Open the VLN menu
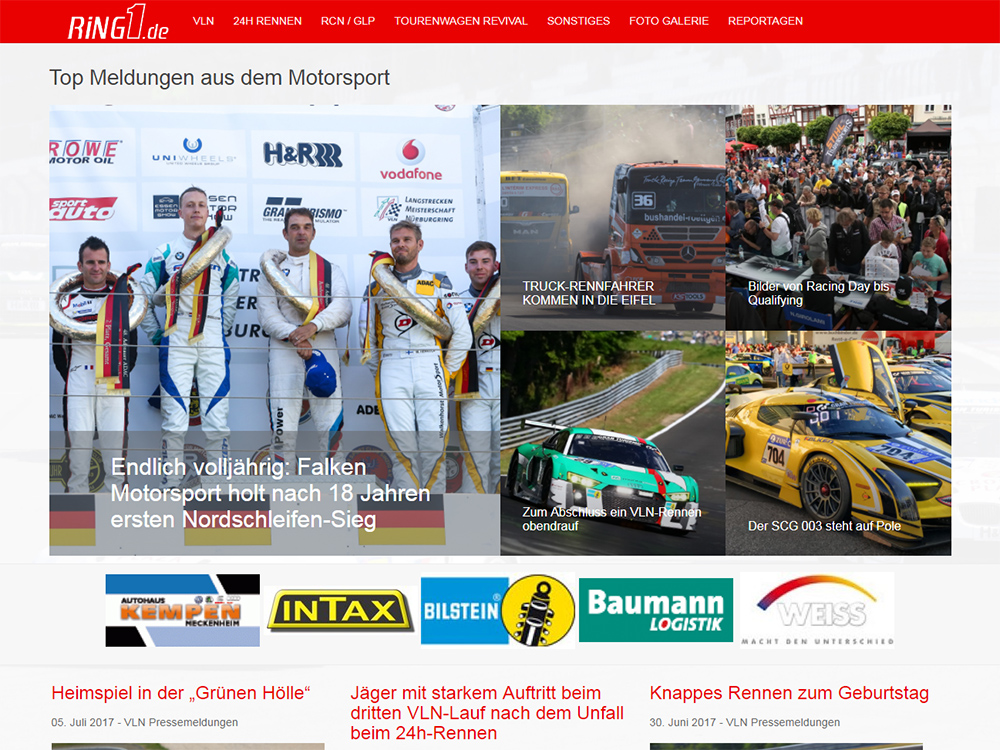 coord(203,21)
